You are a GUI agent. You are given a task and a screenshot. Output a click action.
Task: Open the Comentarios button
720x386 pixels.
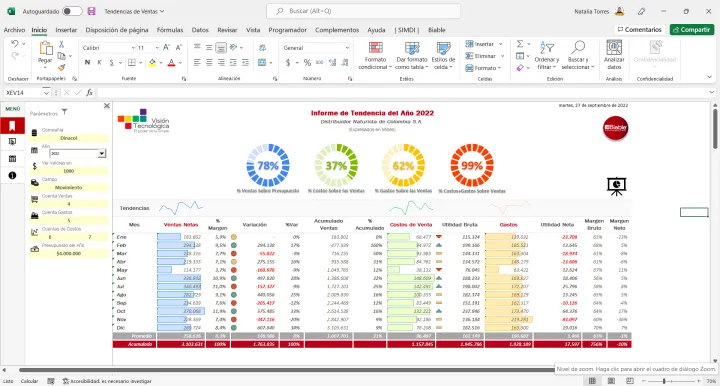click(x=640, y=29)
